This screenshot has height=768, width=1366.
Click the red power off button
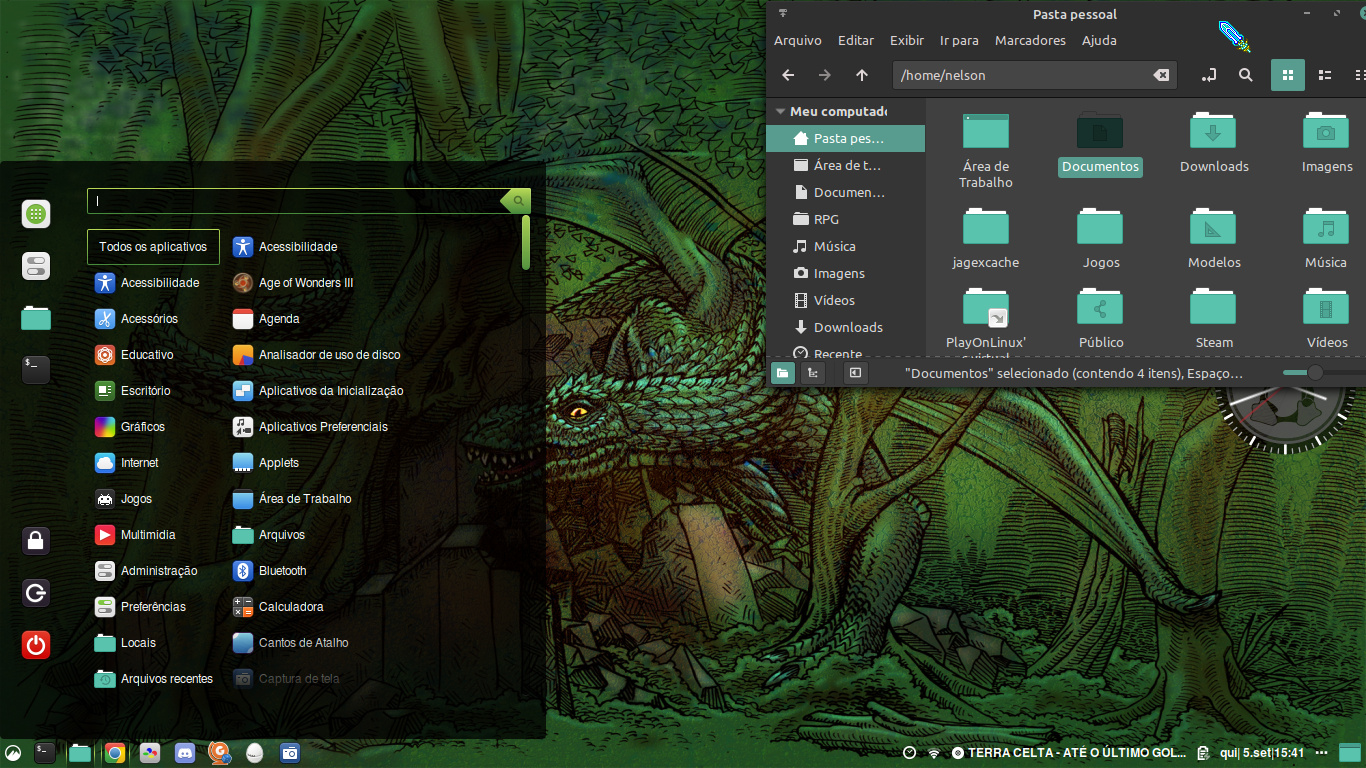pyautogui.click(x=36, y=645)
